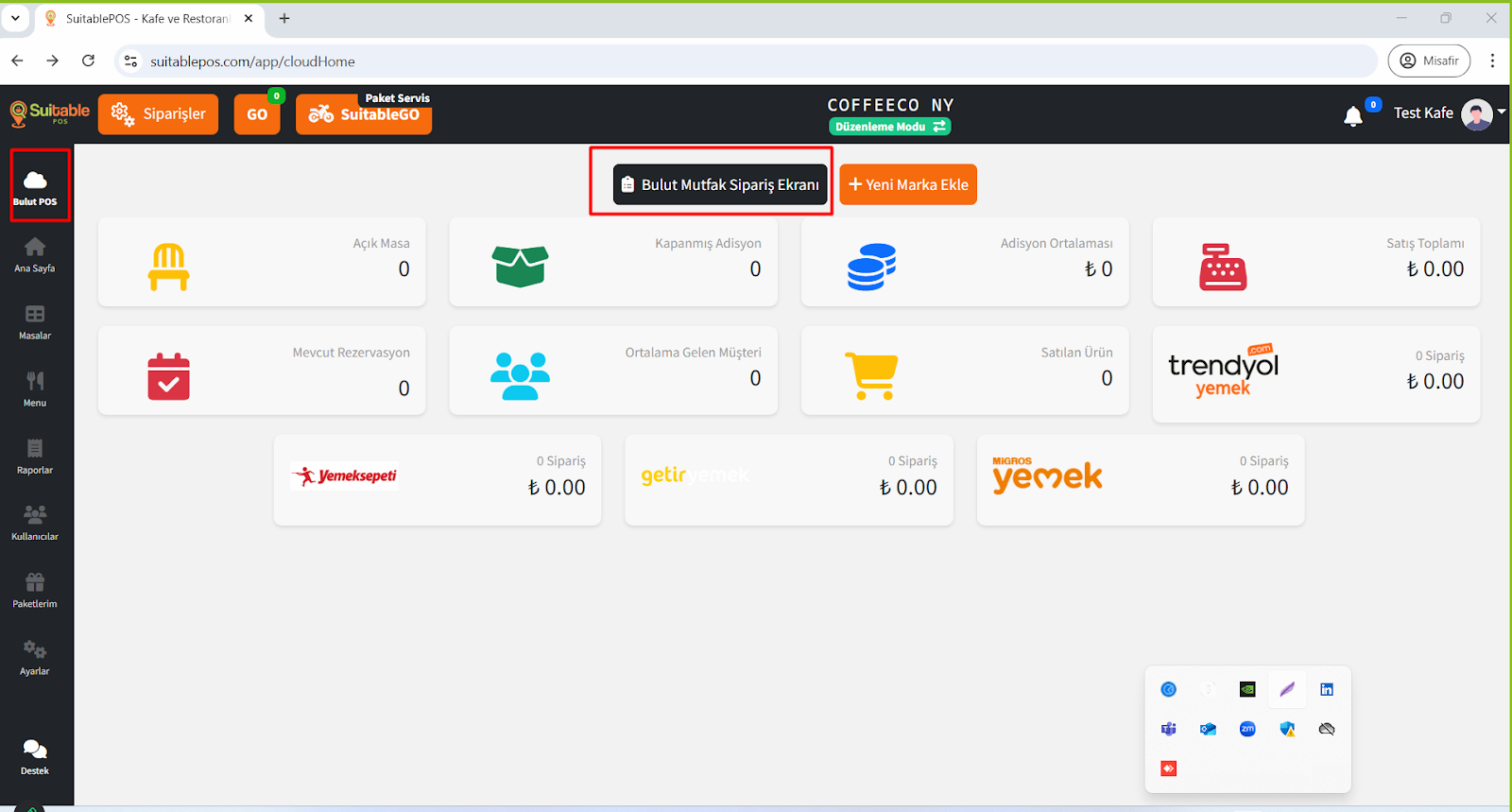Open the browser tab search dropdown
Image resolution: width=1512 pixels, height=812 pixels.
click(x=15, y=18)
